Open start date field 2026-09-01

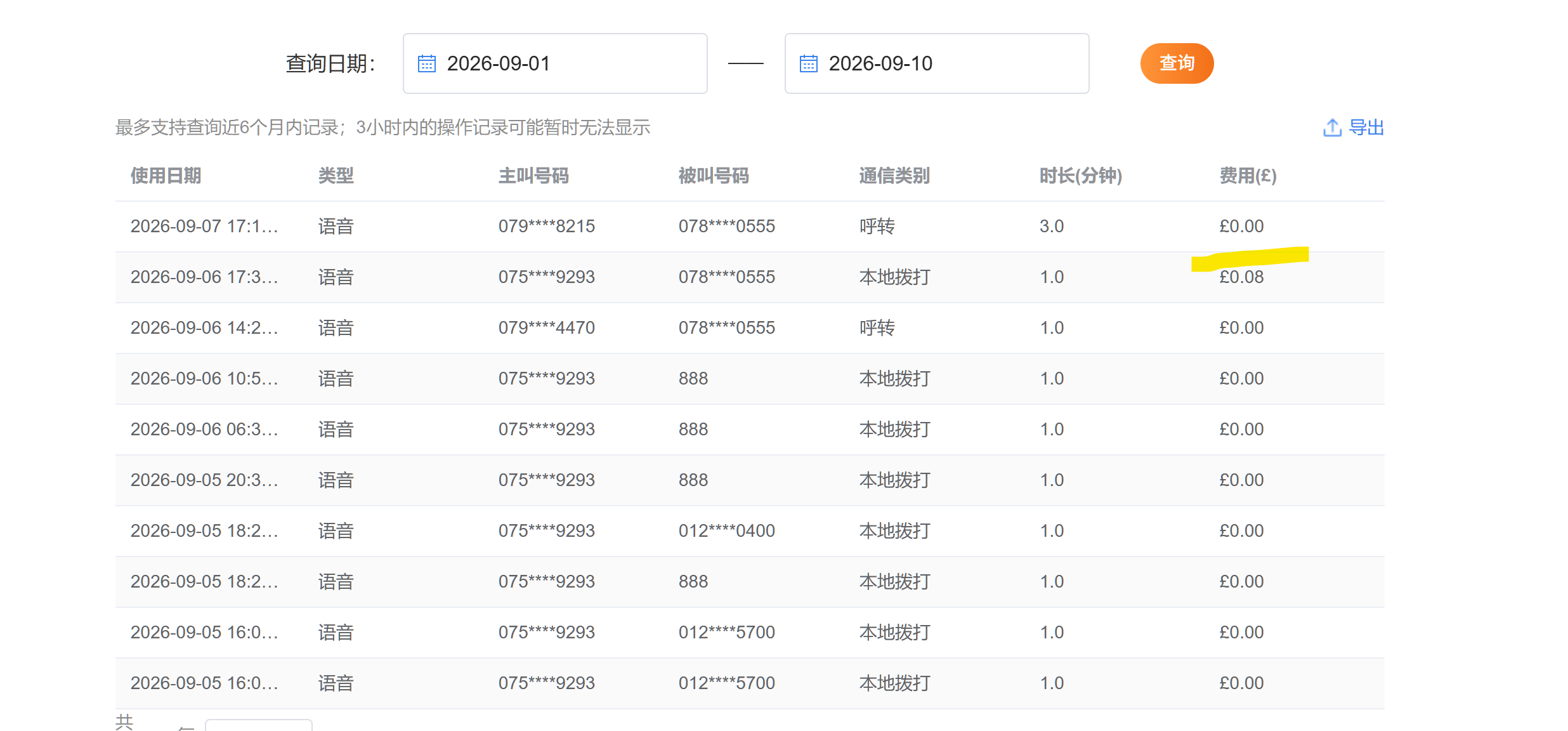[555, 63]
